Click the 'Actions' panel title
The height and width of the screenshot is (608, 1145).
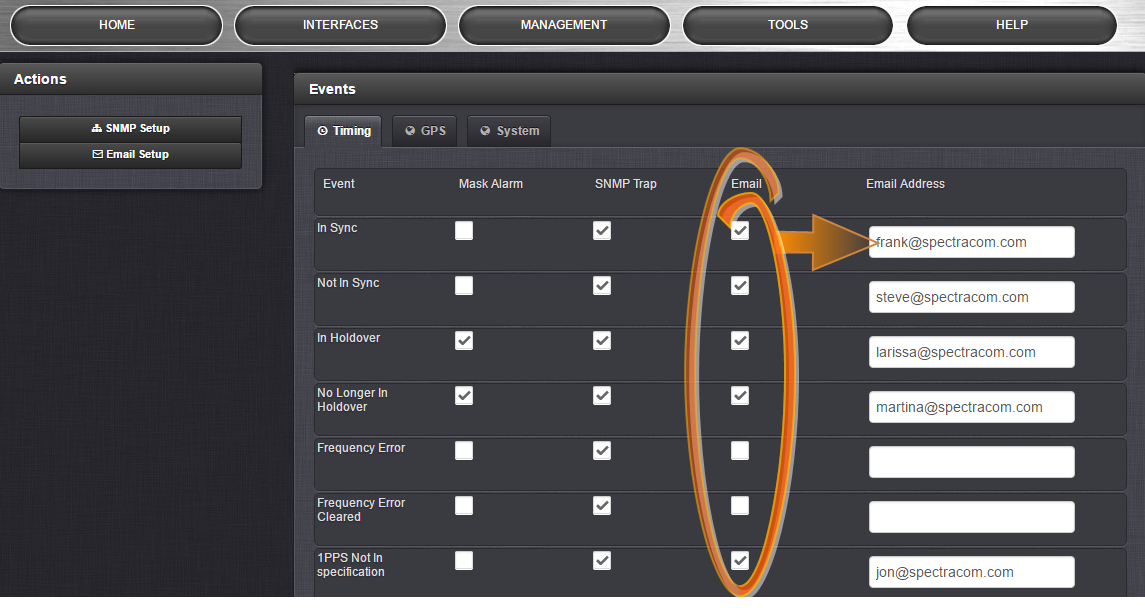[x=40, y=79]
